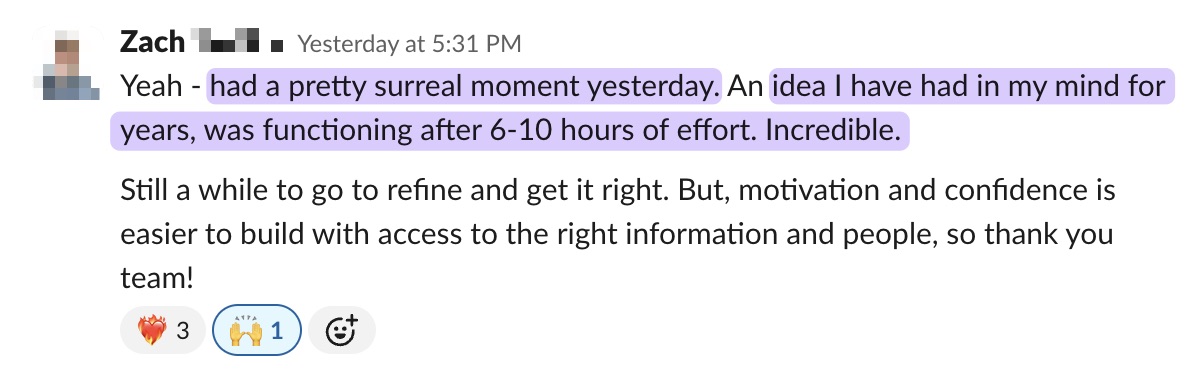This screenshot has width=1204, height=378.
Task: Click the count 1 on raised hands reaction
Action: point(277,330)
